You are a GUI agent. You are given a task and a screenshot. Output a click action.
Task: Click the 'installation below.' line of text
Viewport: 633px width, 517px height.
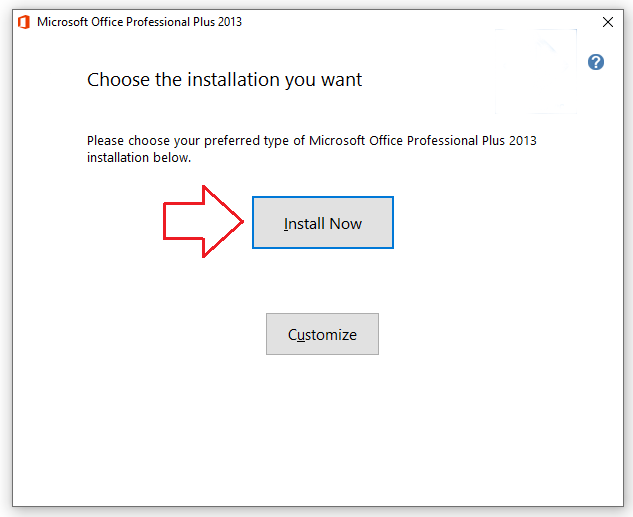[139, 158]
